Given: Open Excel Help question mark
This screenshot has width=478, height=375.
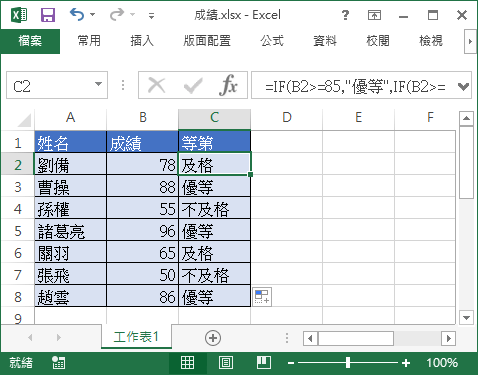Looking at the screenshot, I should pos(345,15).
